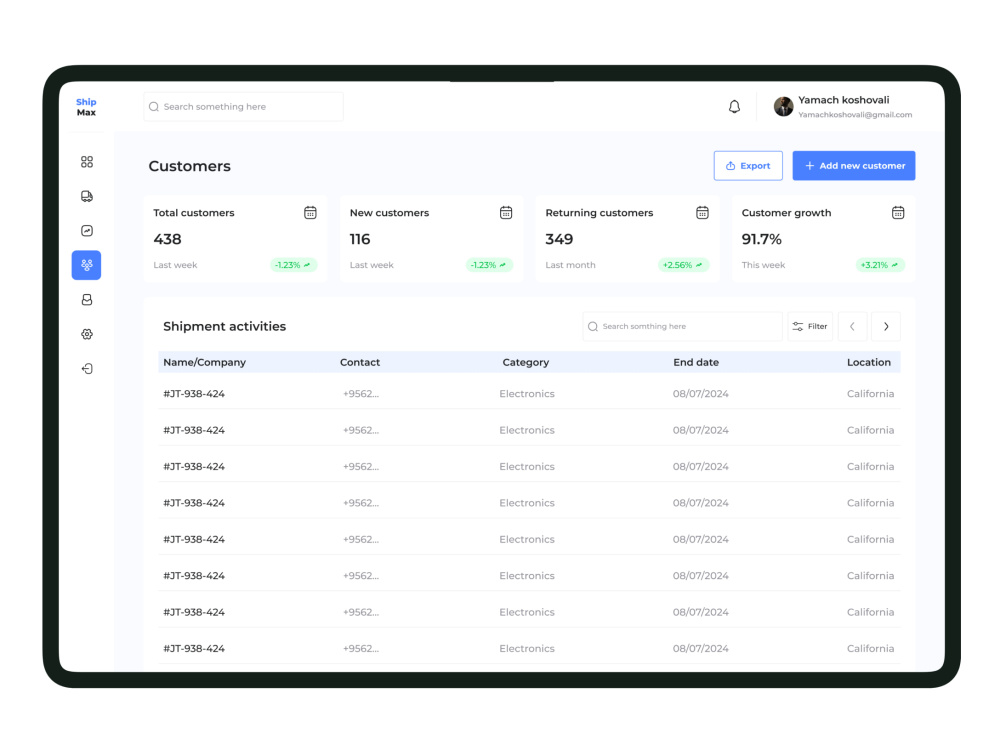
Task: Click the Add new customer button
Action: (854, 165)
